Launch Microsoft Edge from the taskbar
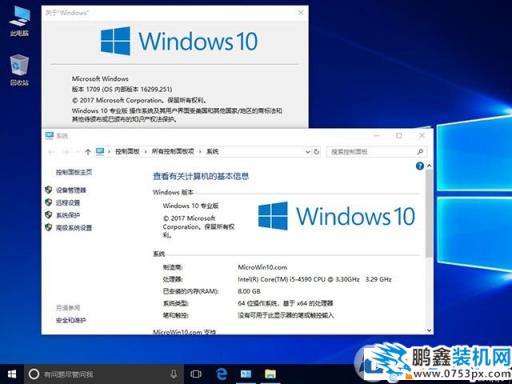Screen dimensions: 512x384 pos(221,374)
